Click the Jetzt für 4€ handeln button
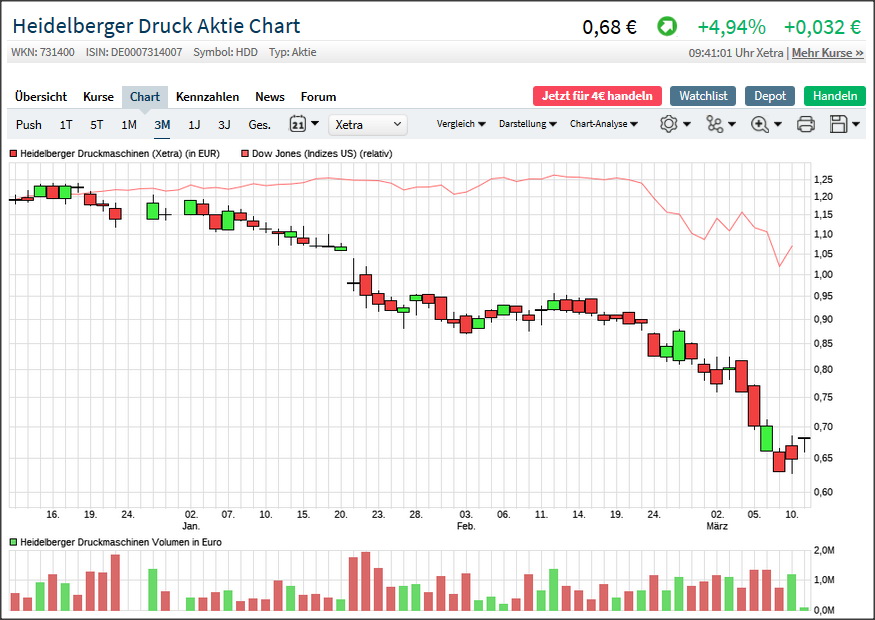The height and width of the screenshot is (620, 875). [597, 96]
